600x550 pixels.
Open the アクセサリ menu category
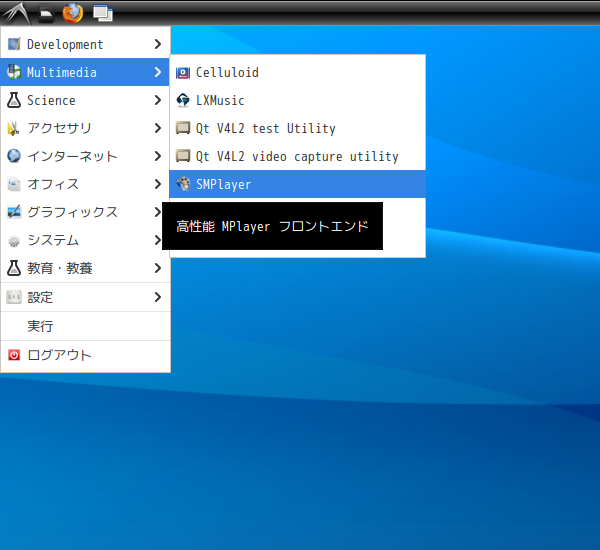(85, 128)
